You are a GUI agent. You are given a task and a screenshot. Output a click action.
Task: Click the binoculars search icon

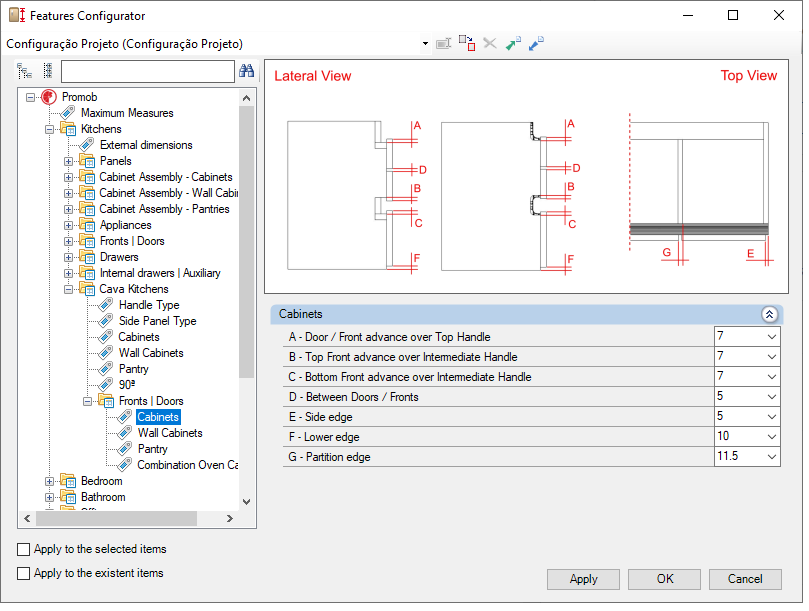(x=247, y=71)
